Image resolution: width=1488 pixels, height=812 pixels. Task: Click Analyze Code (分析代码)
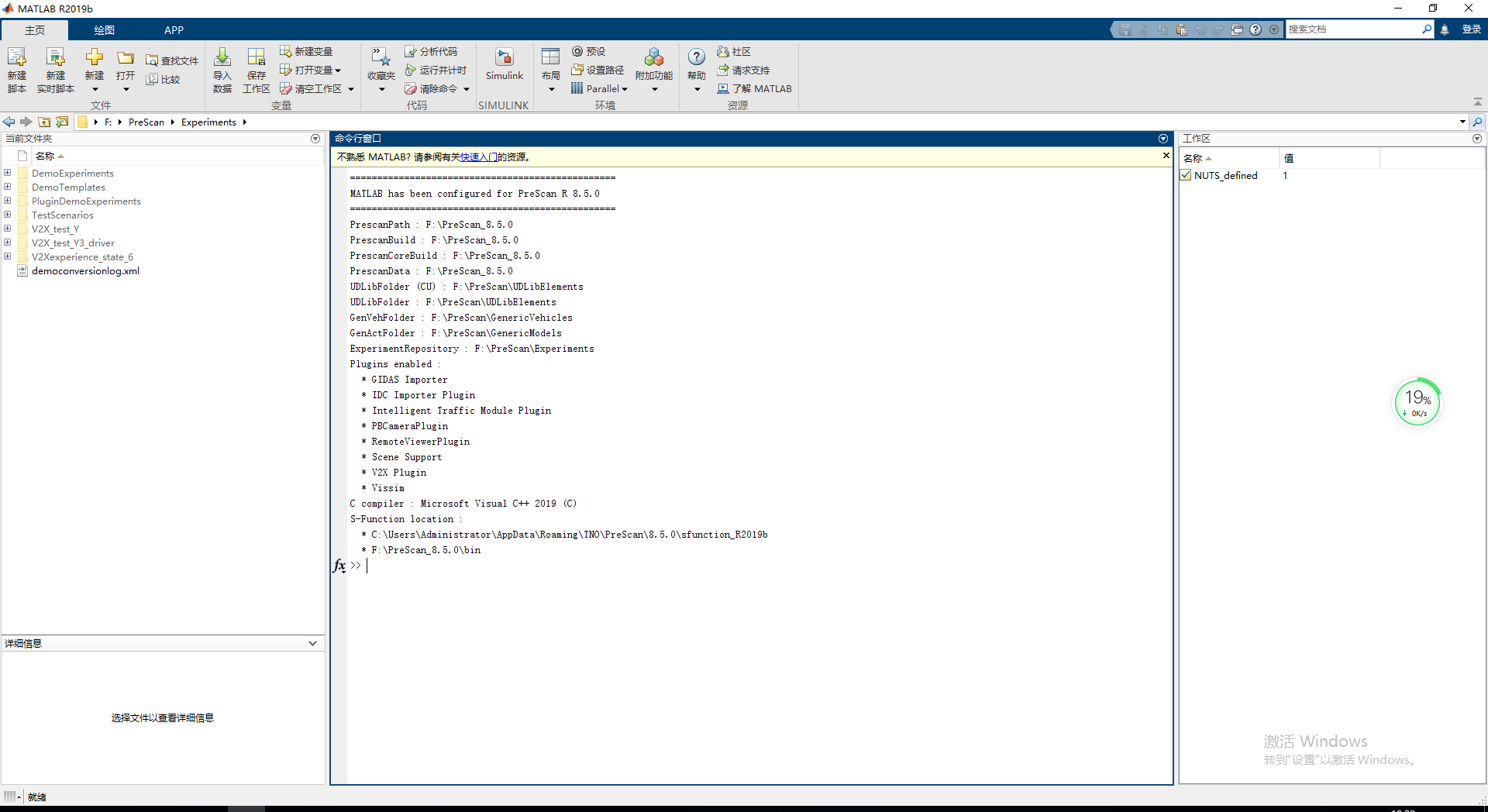[x=431, y=51]
